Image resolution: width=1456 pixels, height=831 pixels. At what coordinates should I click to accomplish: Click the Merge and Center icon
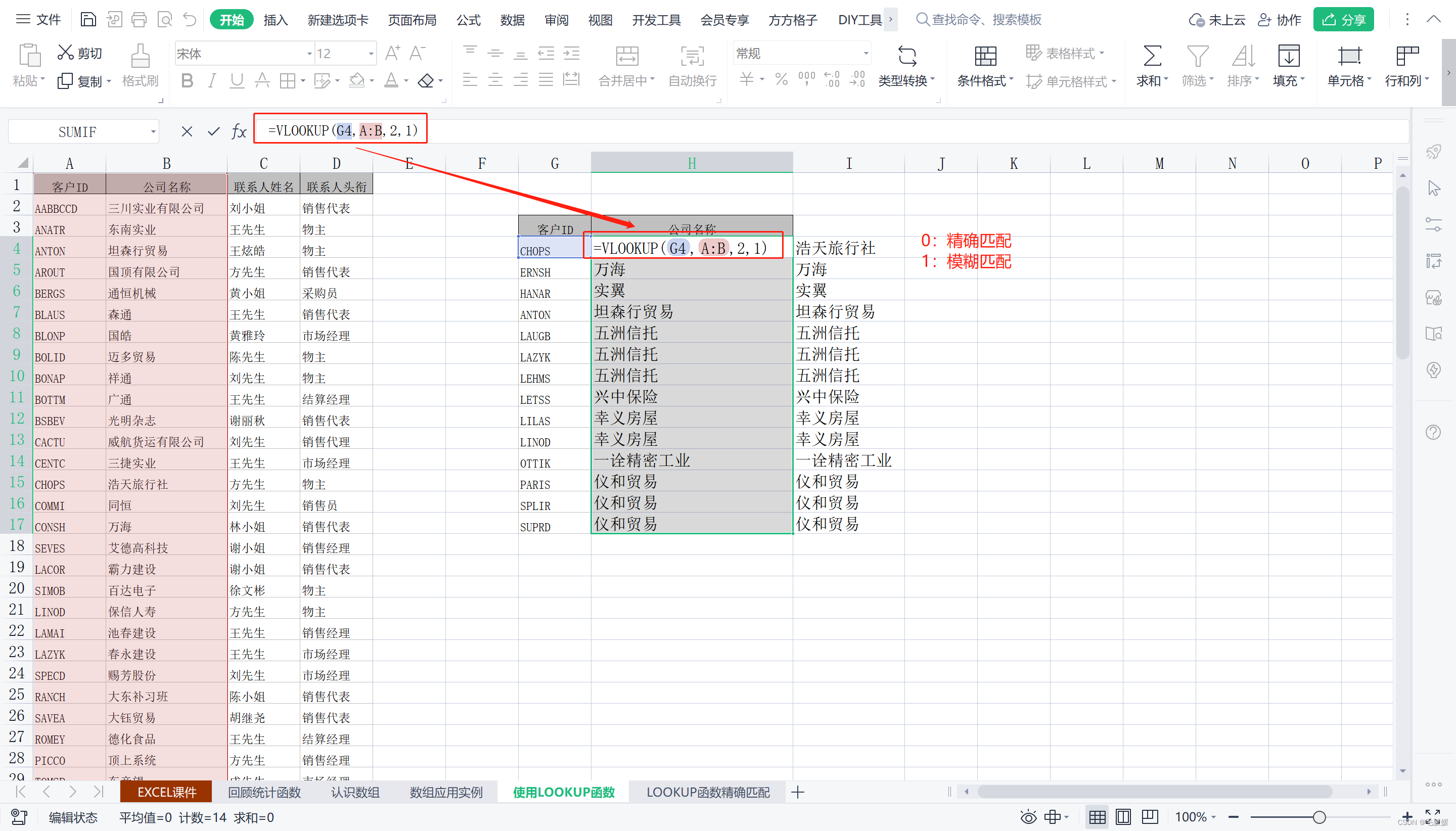pos(627,56)
